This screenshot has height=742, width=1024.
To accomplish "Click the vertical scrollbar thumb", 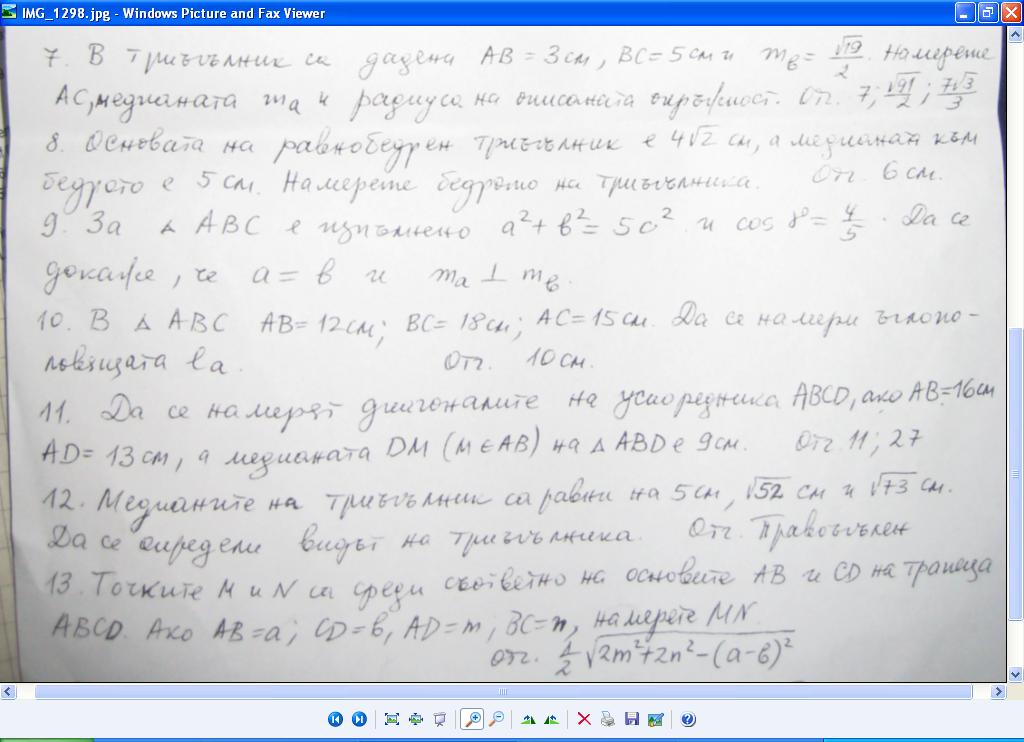I will tap(1016, 474).
